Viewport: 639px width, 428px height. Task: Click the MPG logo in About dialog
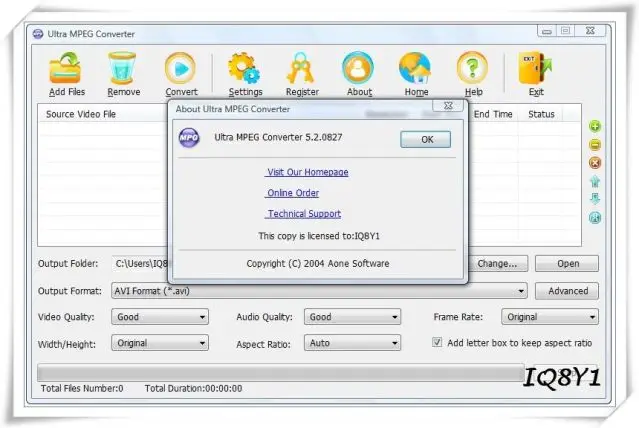point(189,138)
